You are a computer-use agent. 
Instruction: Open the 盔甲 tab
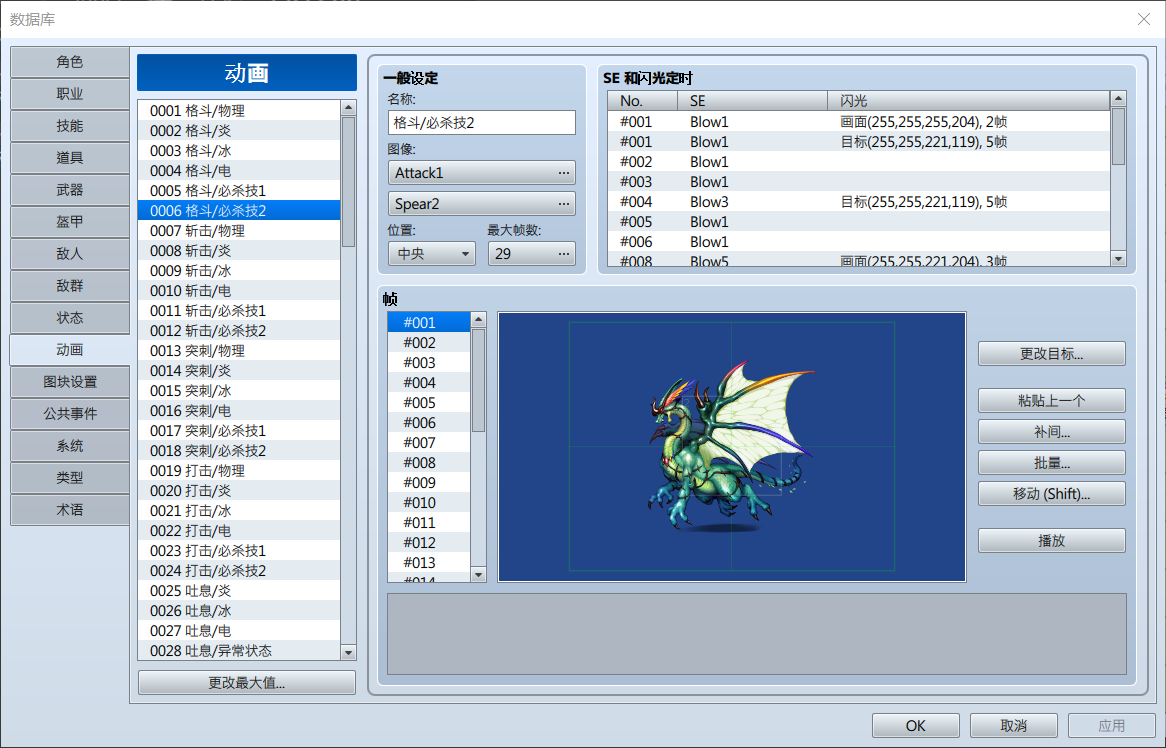[69, 222]
